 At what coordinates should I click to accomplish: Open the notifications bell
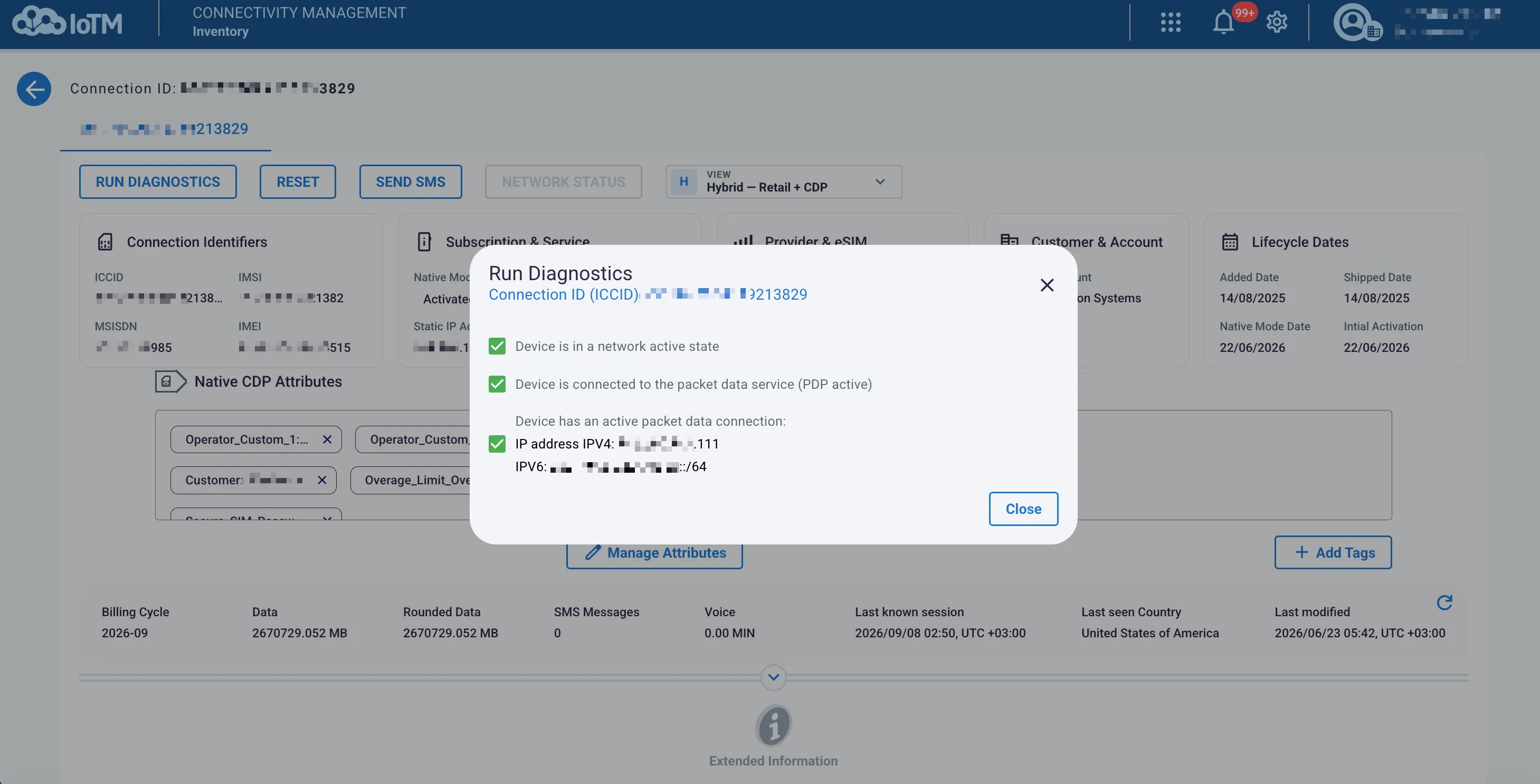[x=1223, y=22]
